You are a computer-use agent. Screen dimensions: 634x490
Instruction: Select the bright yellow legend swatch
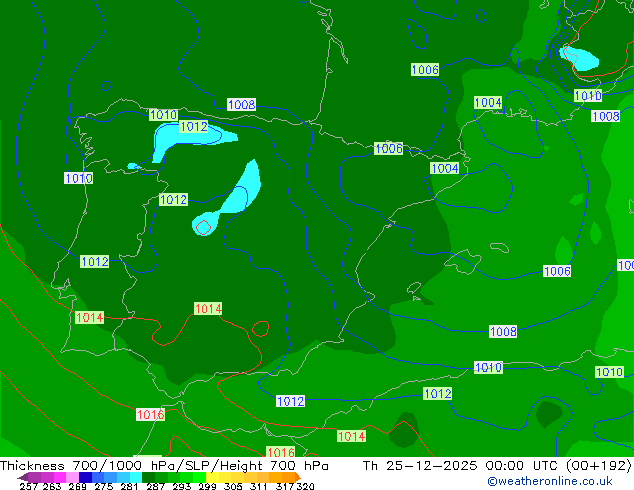[x=212, y=477]
